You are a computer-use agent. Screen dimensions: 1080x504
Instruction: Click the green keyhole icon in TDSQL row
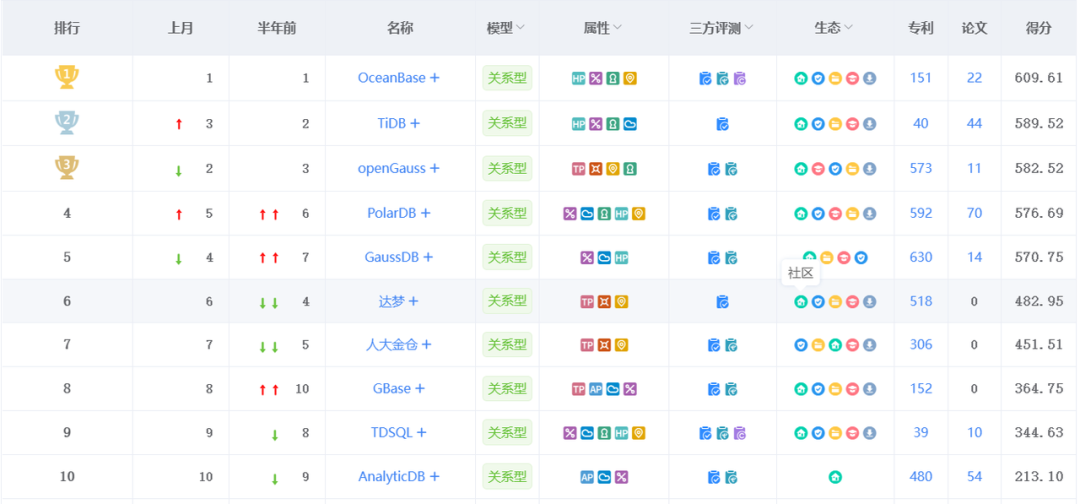tap(604, 433)
